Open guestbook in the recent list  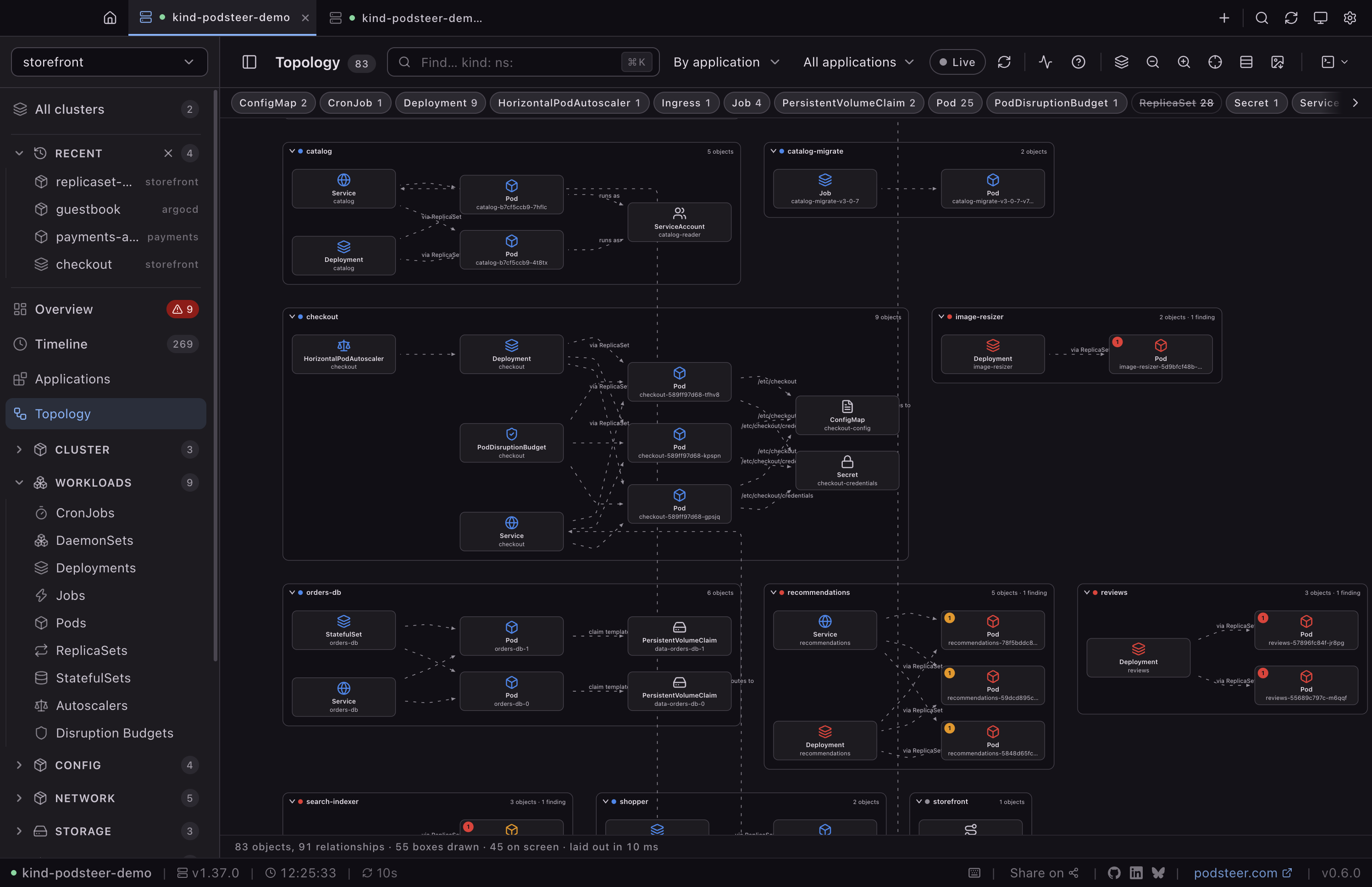click(x=117, y=209)
